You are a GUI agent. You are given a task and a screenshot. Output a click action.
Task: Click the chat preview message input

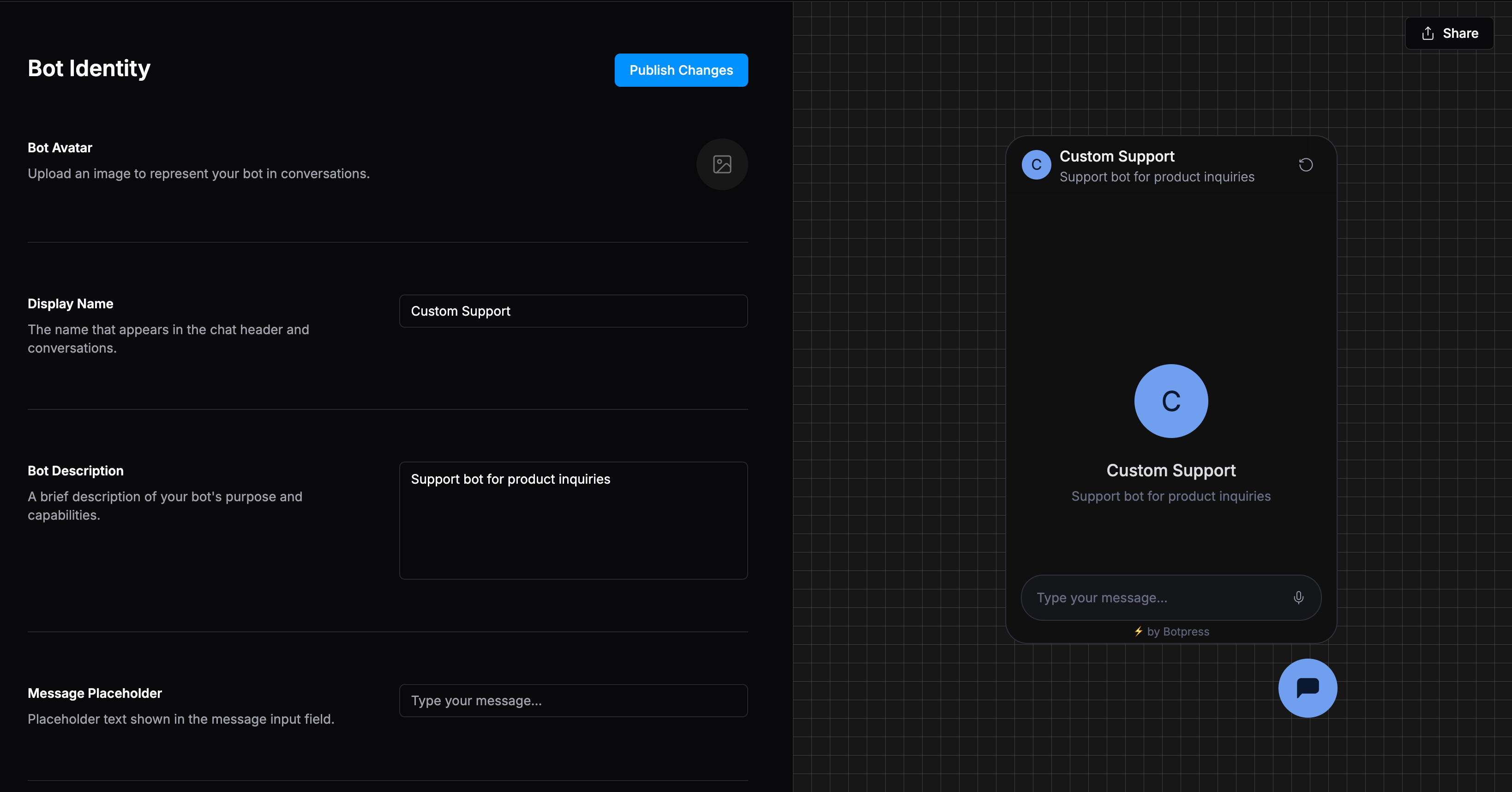[x=1171, y=598]
